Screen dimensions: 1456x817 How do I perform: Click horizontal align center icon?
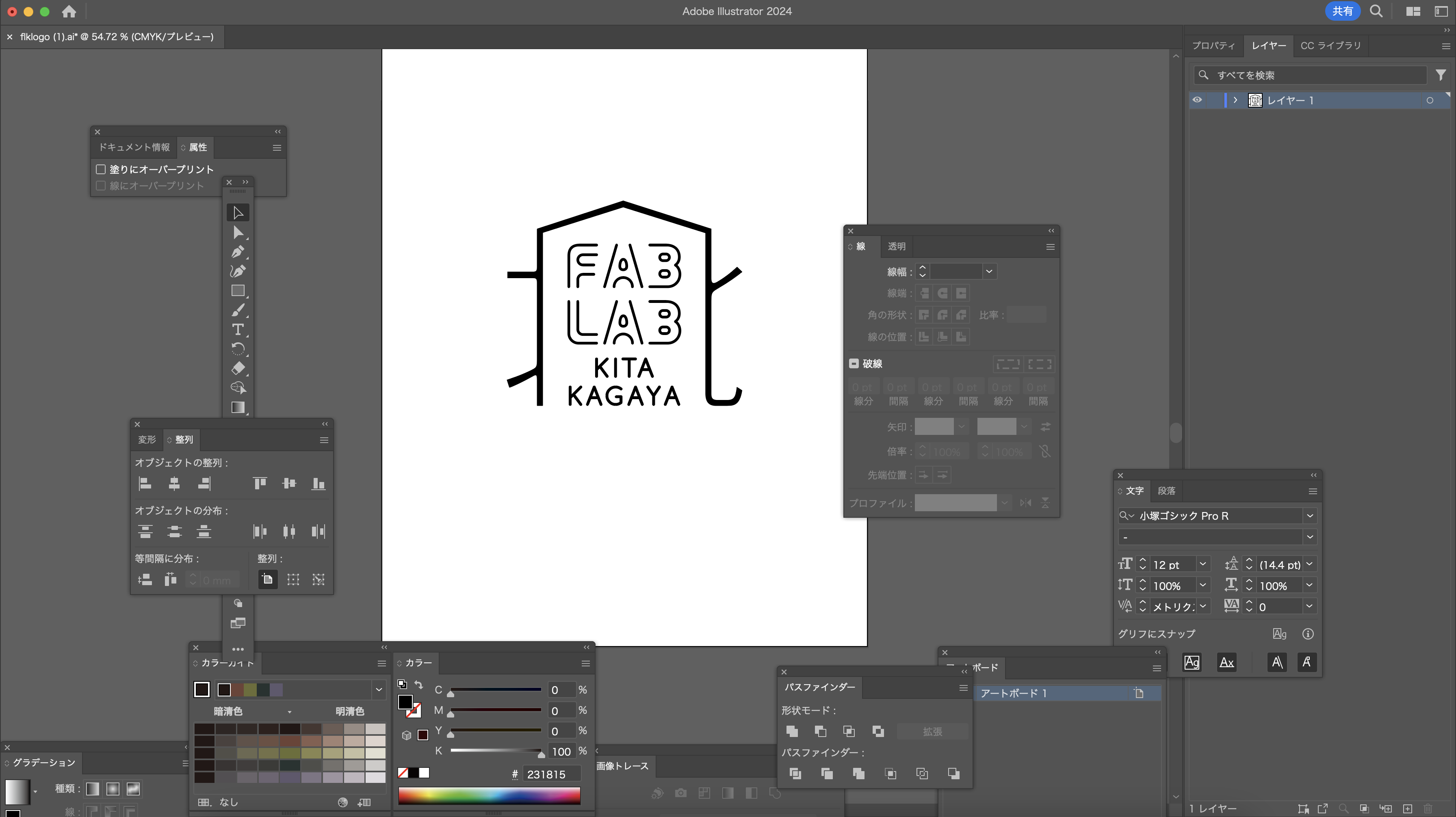pos(174,484)
